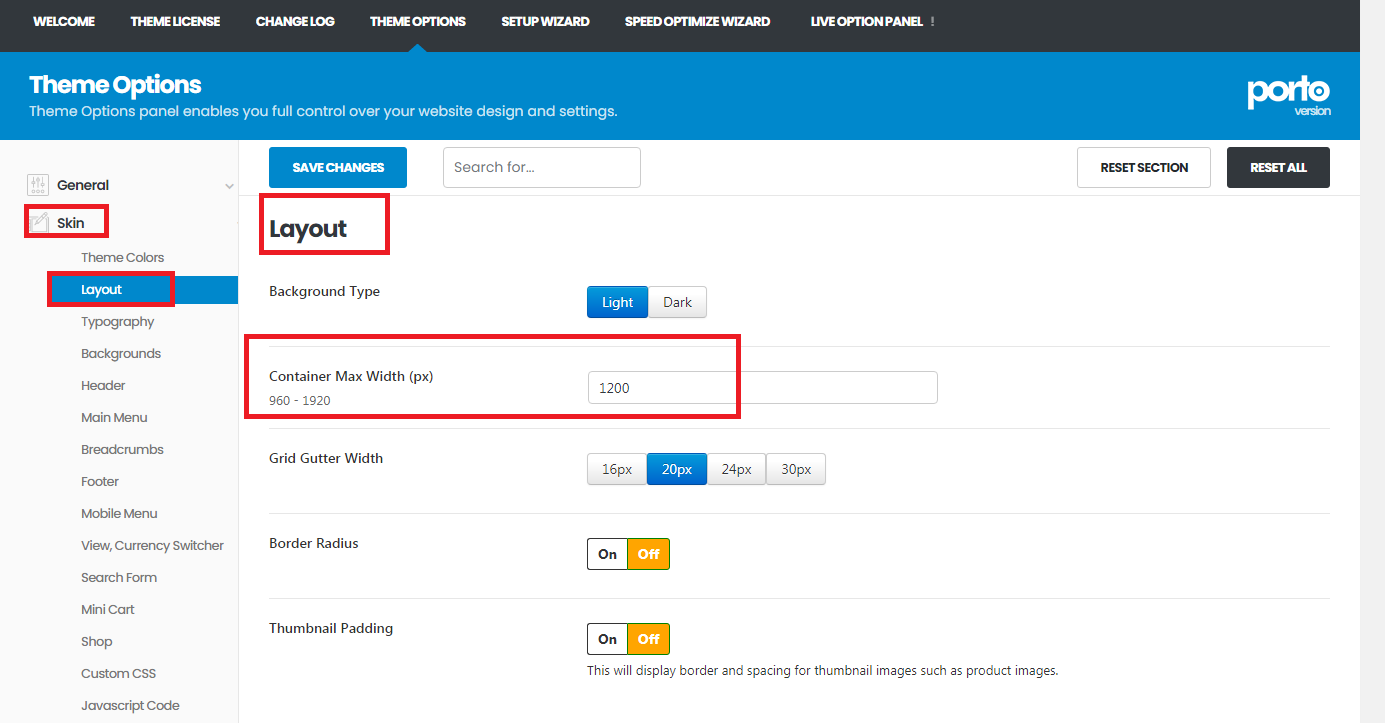Open Typography settings in sidebar

tap(117, 321)
